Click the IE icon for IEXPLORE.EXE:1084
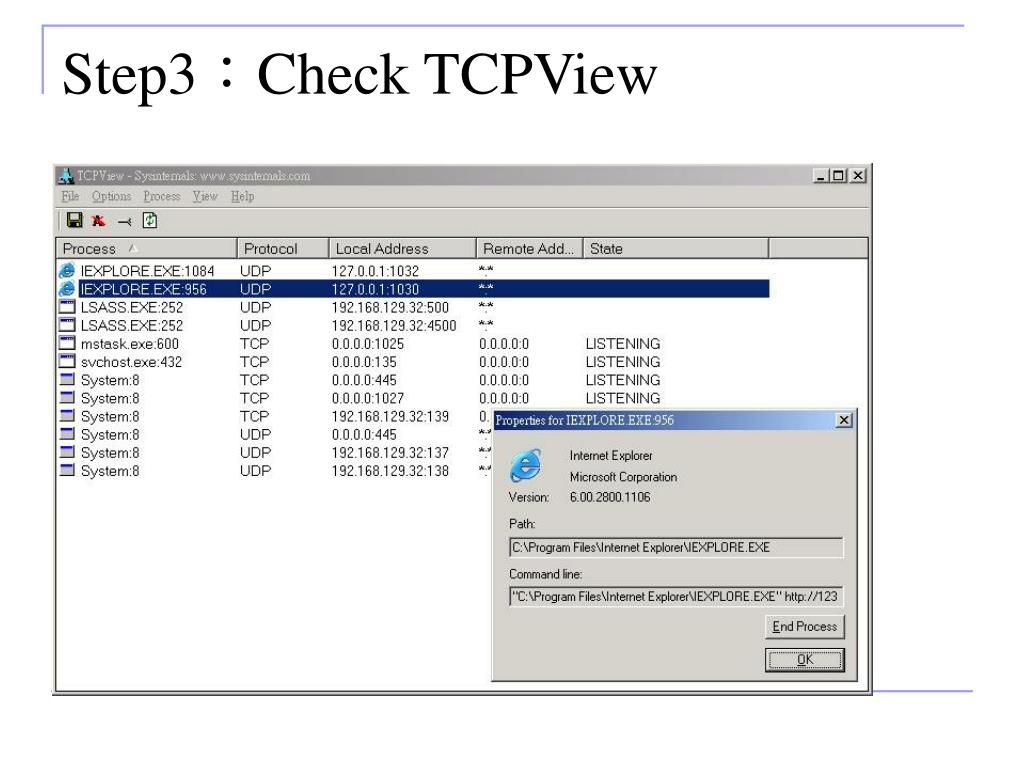Image resolution: width=1024 pixels, height=768 pixels. click(x=67, y=270)
